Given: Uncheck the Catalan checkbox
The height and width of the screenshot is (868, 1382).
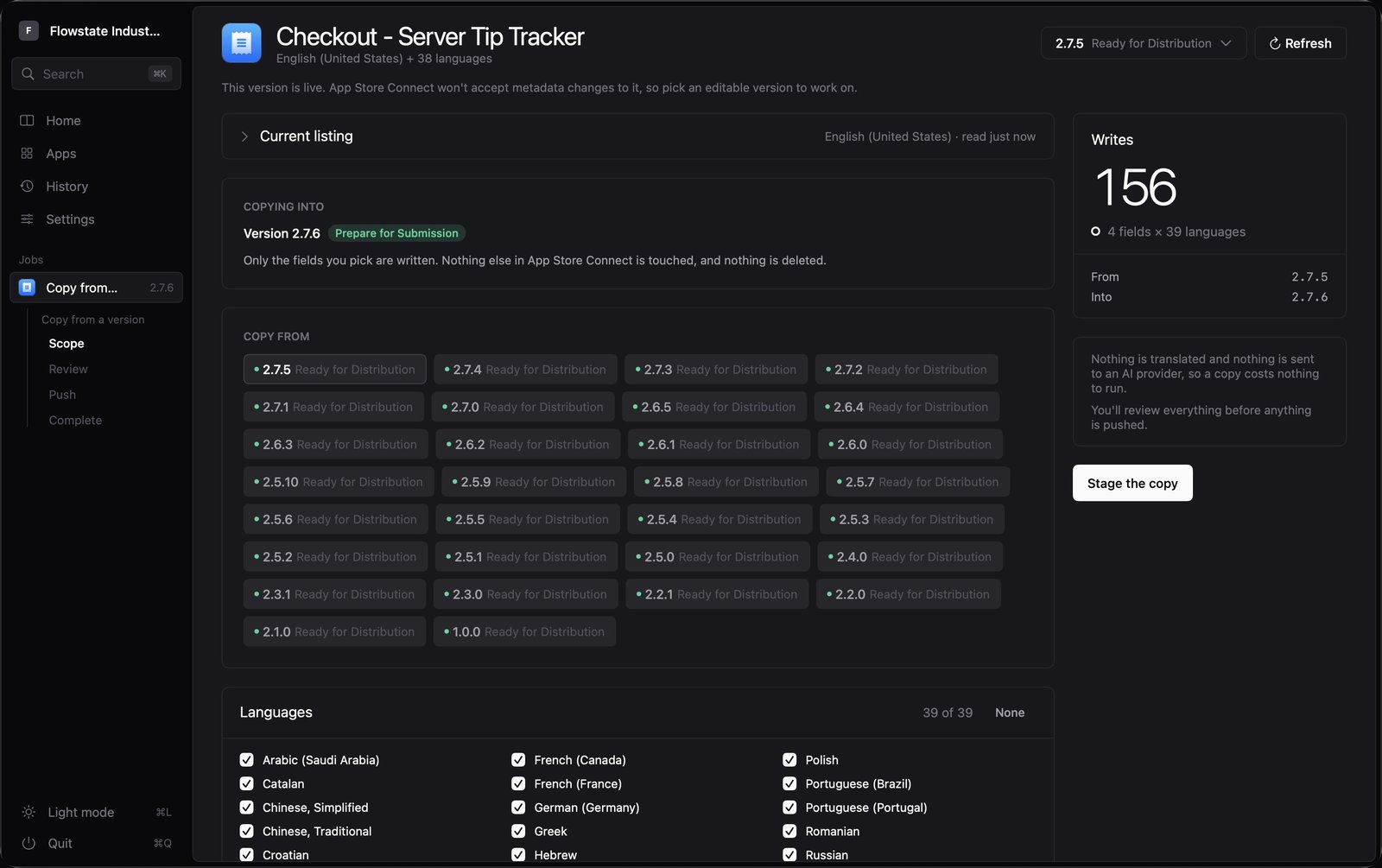Looking at the screenshot, I should coord(247,783).
